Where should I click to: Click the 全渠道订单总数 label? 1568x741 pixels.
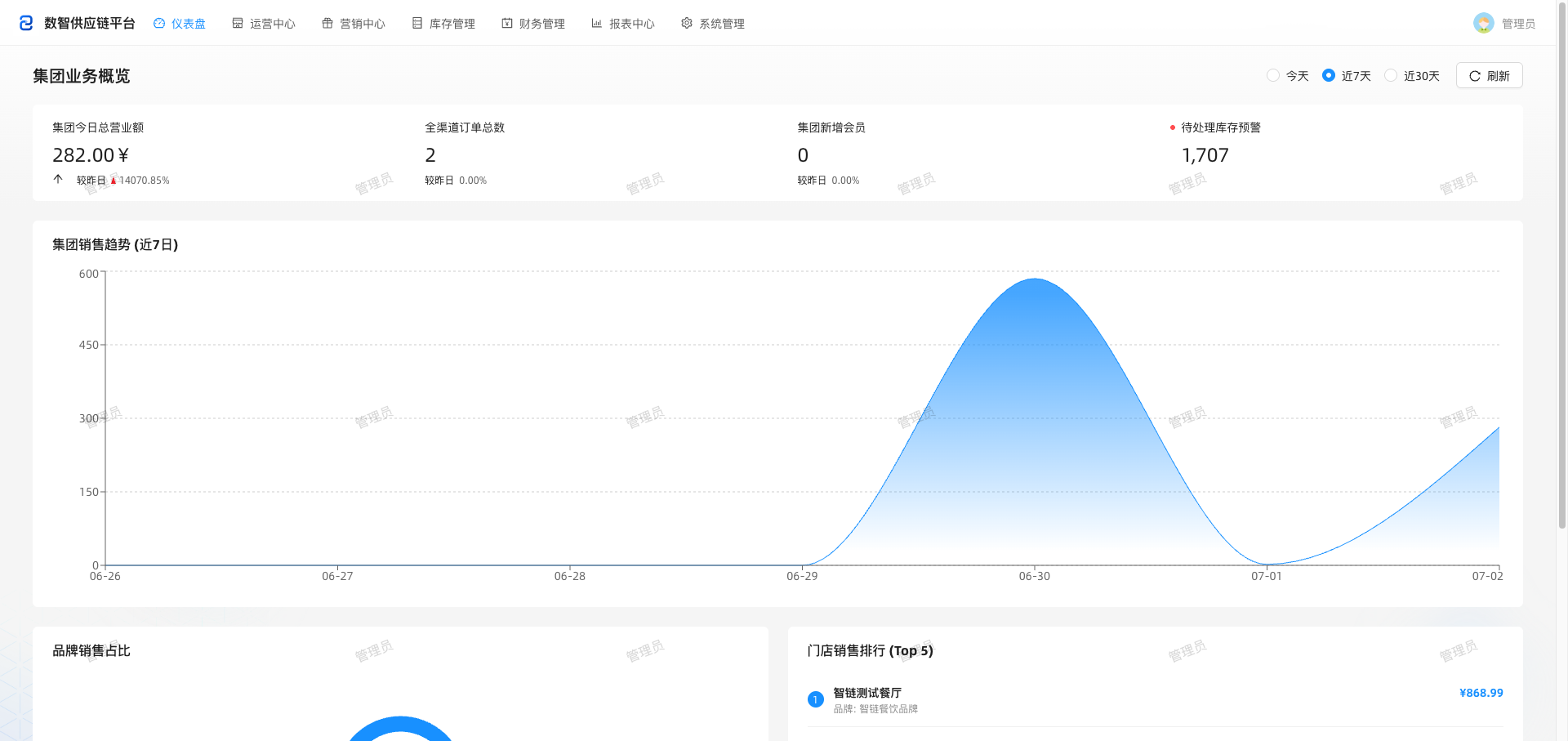[x=465, y=127]
